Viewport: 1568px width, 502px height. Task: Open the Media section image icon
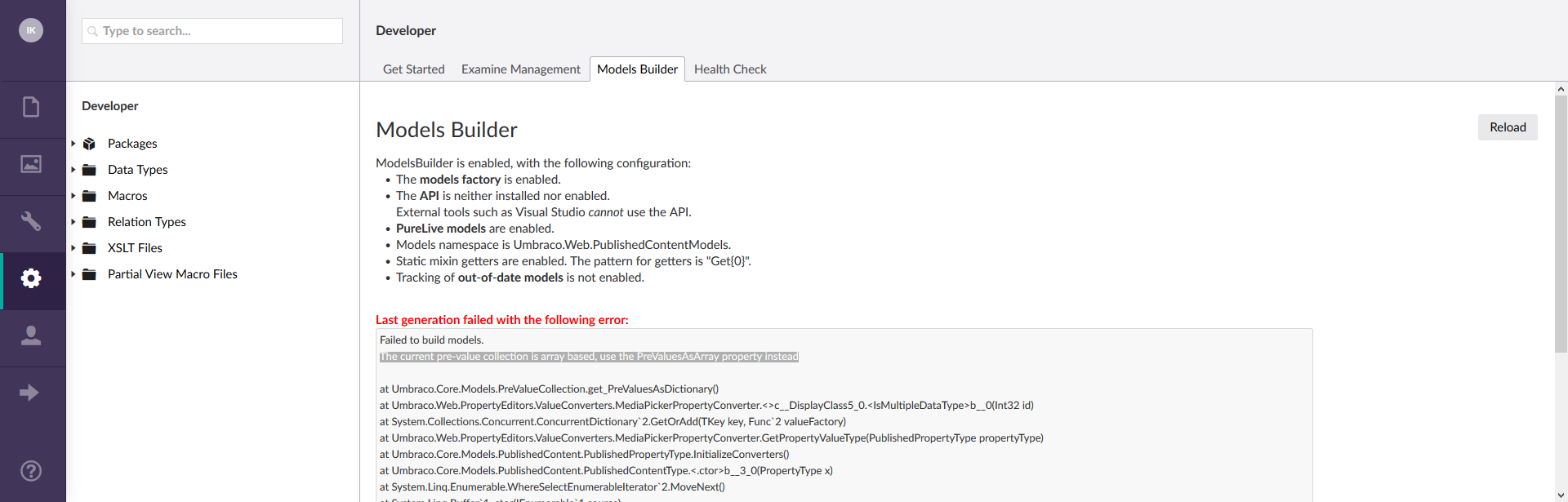point(31,164)
